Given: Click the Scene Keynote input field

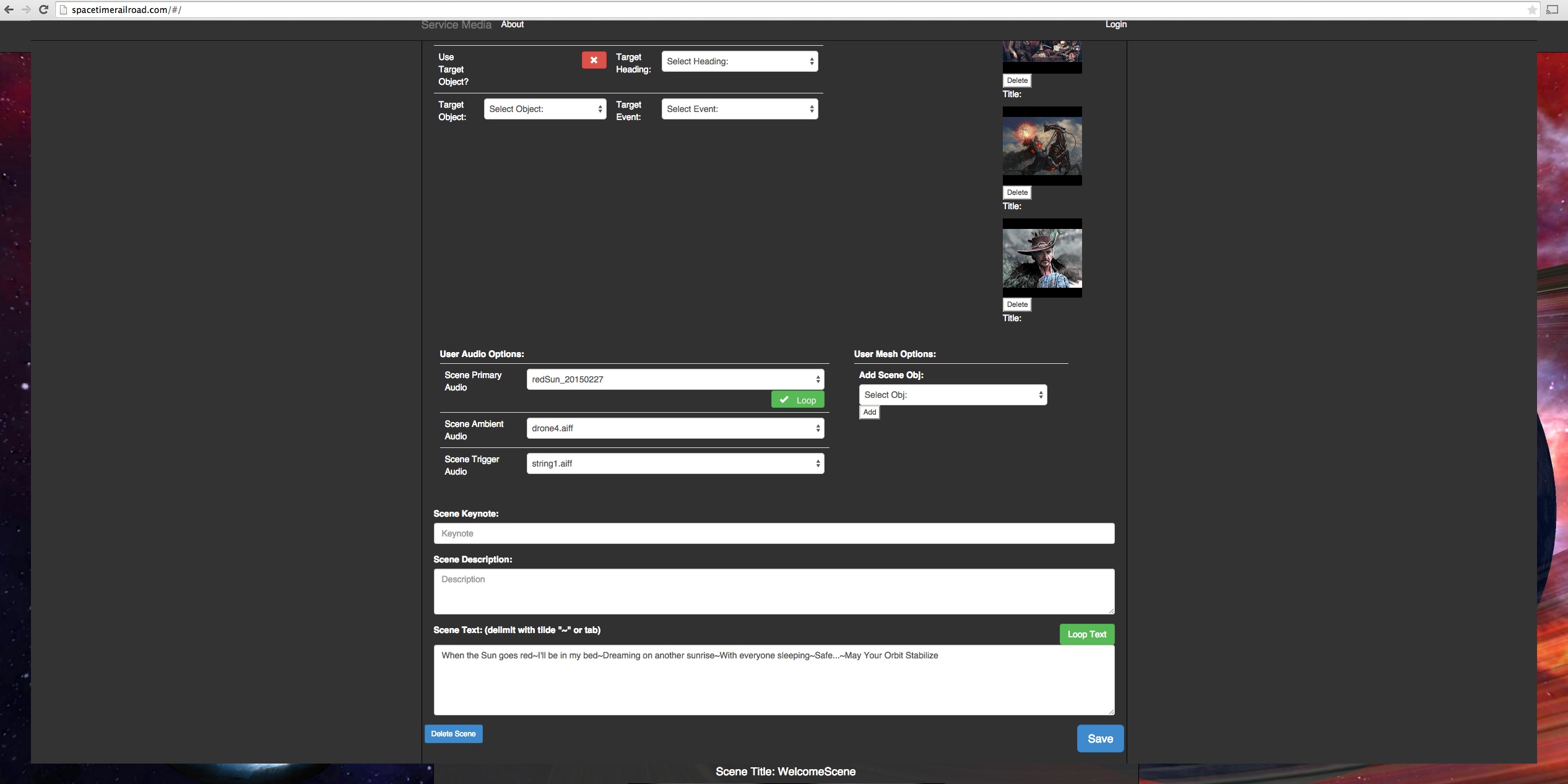Looking at the screenshot, I should pyautogui.click(x=774, y=533).
